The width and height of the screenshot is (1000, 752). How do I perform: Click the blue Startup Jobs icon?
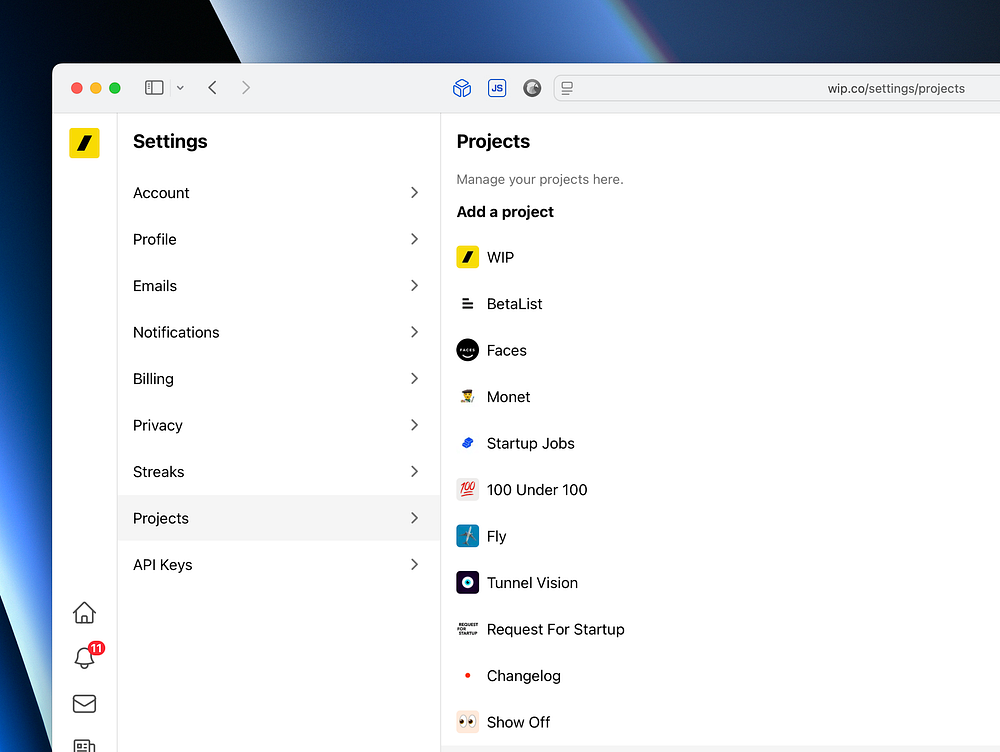[x=467, y=443]
